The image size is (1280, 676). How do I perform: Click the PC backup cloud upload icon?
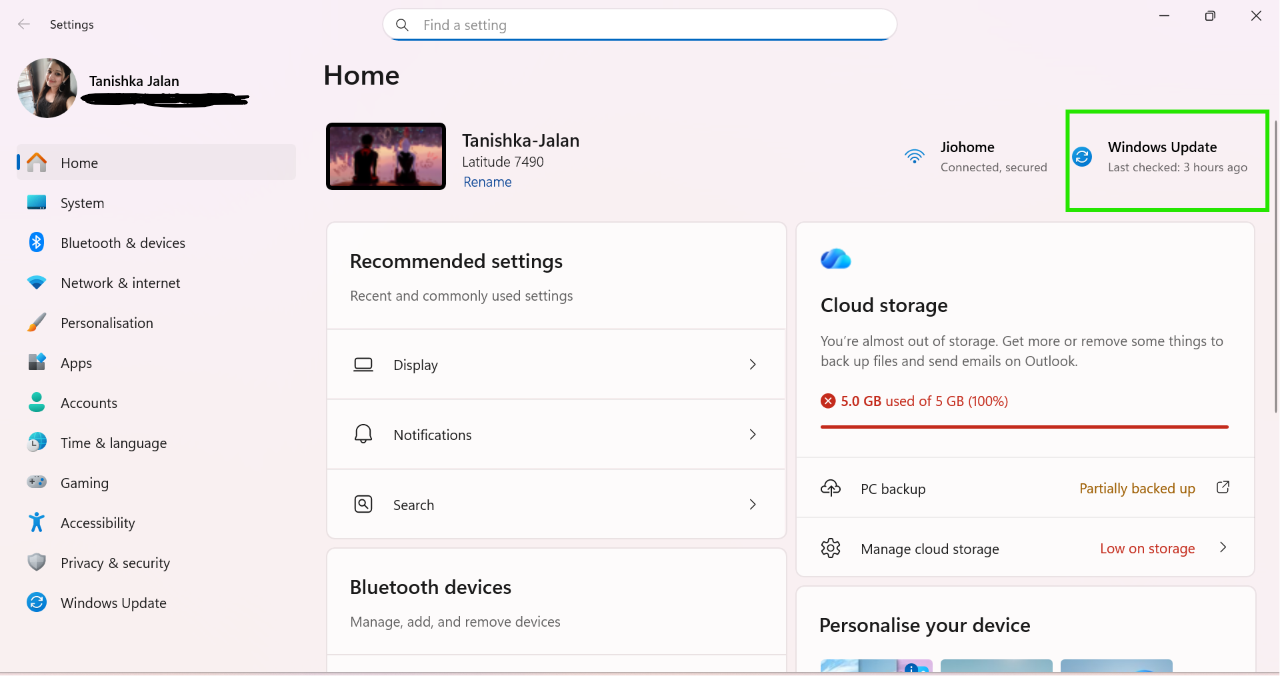pyautogui.click(x=830, y=488)
